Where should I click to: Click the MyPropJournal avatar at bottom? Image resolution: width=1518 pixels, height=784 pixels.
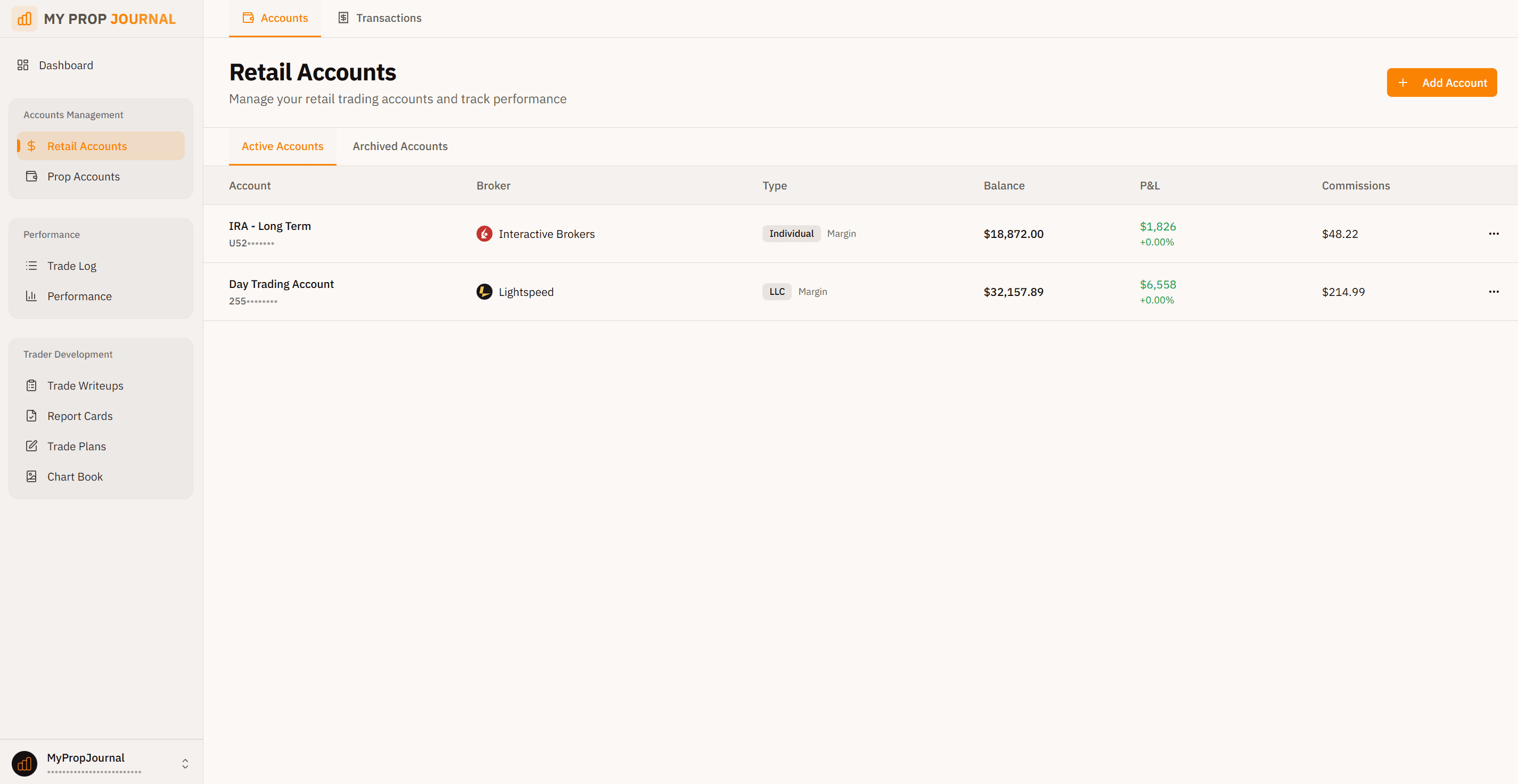(x=24, y=763)
